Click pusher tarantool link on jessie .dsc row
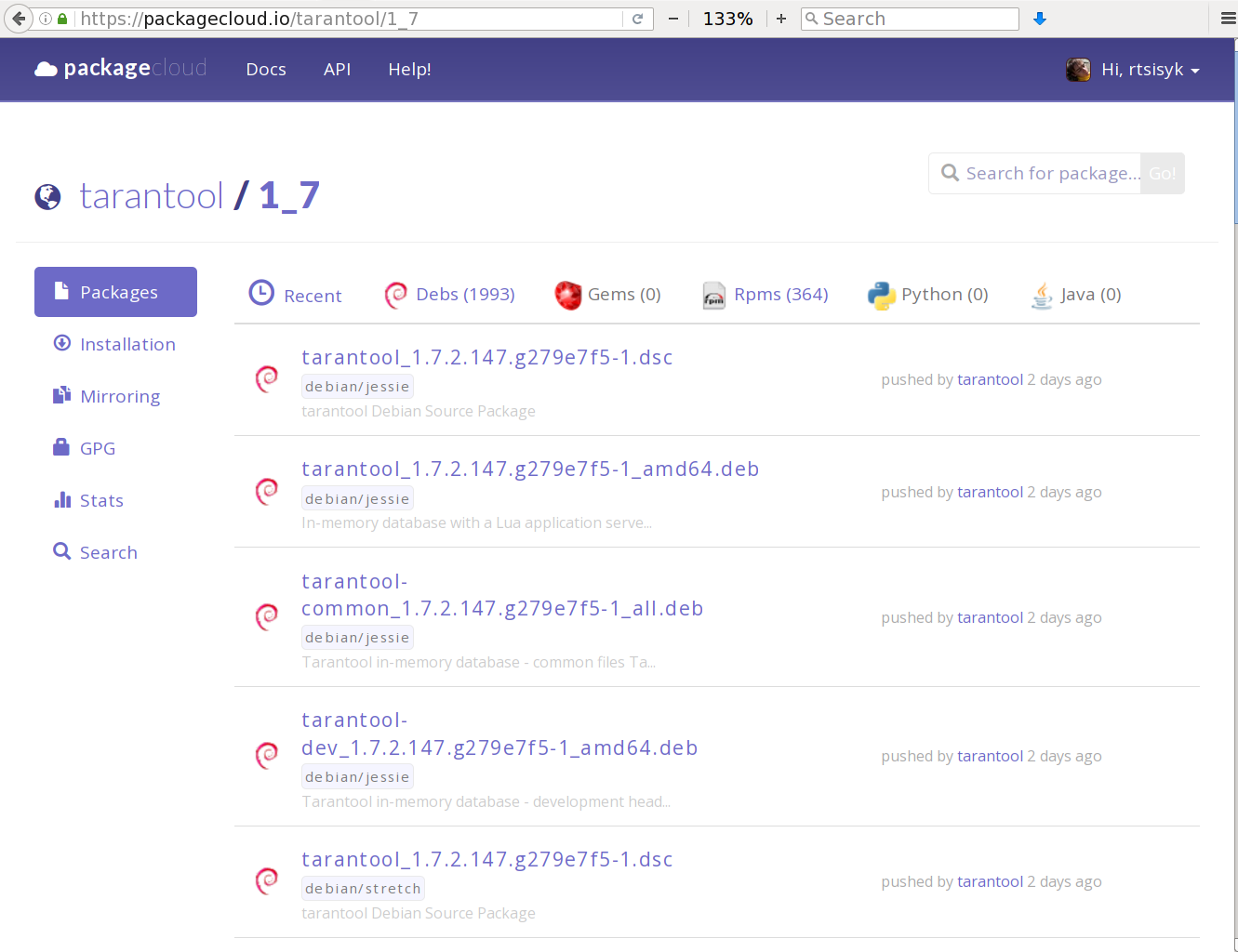1238x952 pixels. point(990,379)
